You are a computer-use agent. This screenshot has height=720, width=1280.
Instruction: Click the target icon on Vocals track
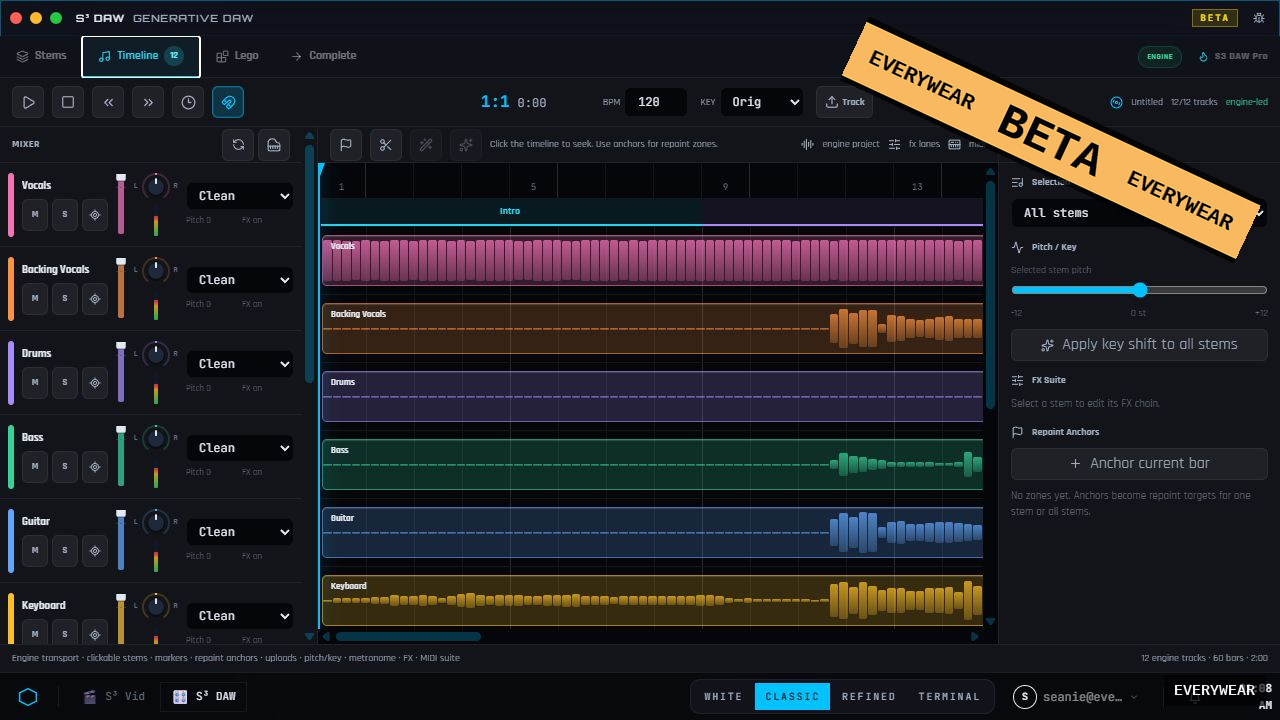95,214
